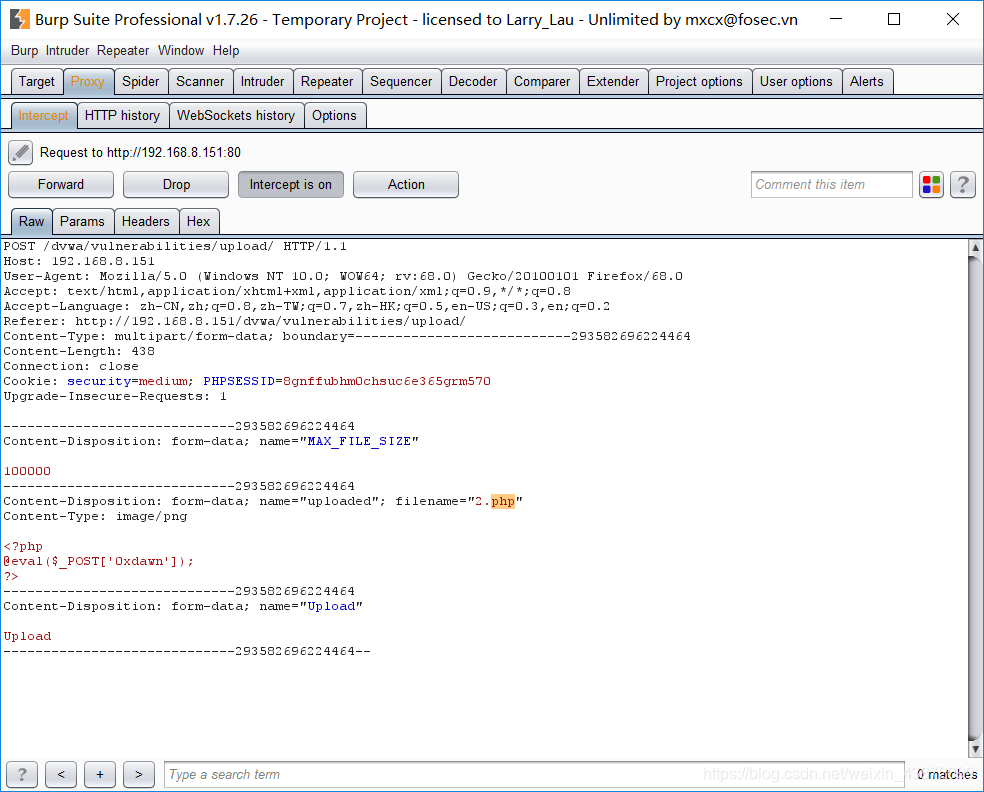Click the Upload value in red text
The image size is (984, 792).
pos(28,636)
